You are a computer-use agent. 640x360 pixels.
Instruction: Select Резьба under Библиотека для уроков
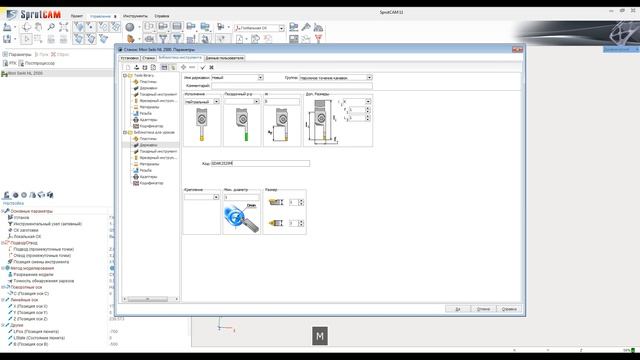point(145,170)
